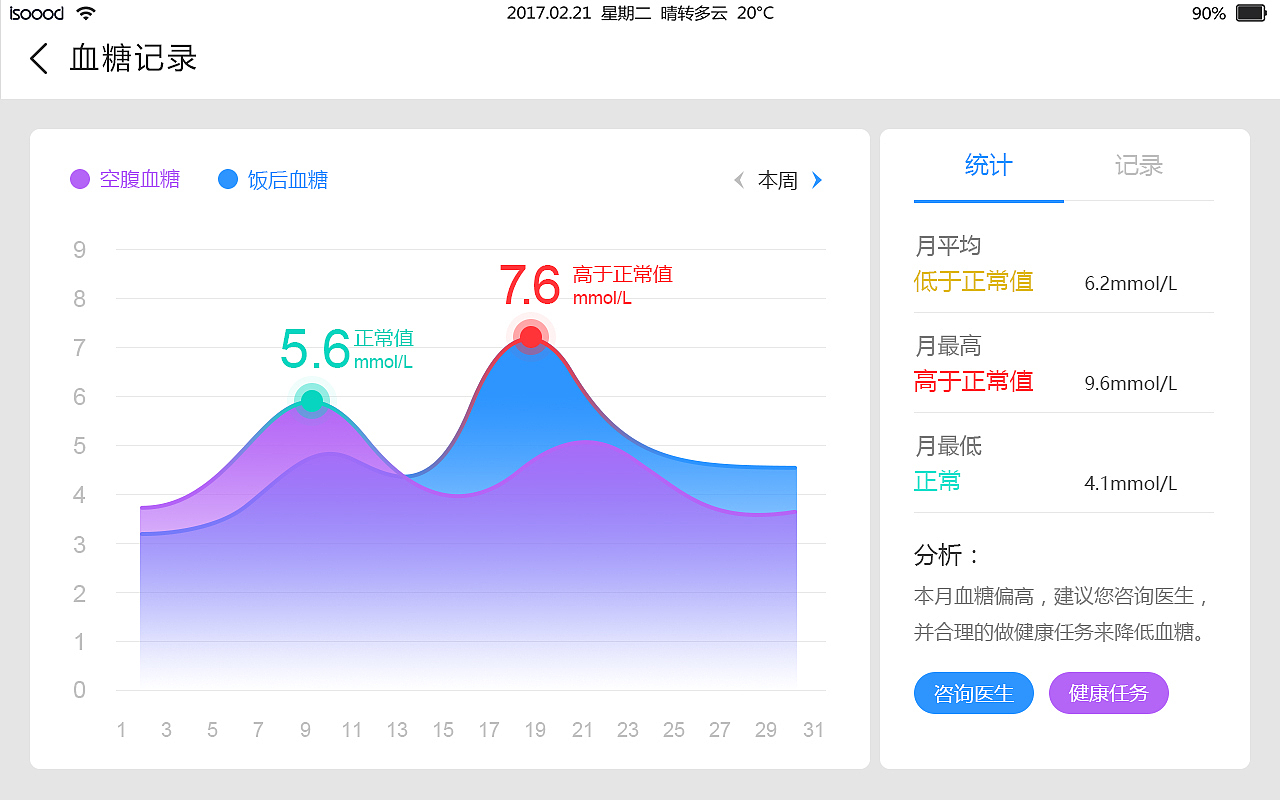Select the 统计 tab
Image resolution: width=1280 pixels, height=800 pixels.
click(x=988, y=166)
